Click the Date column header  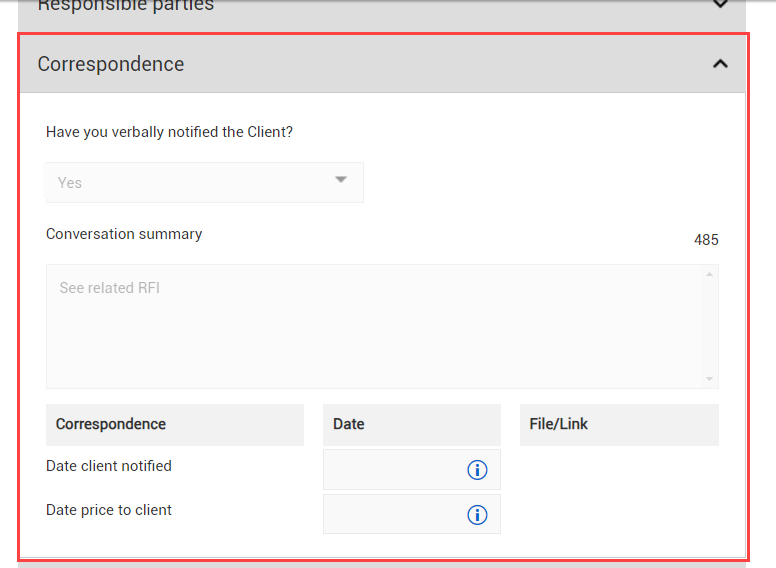tap(349, 424)
